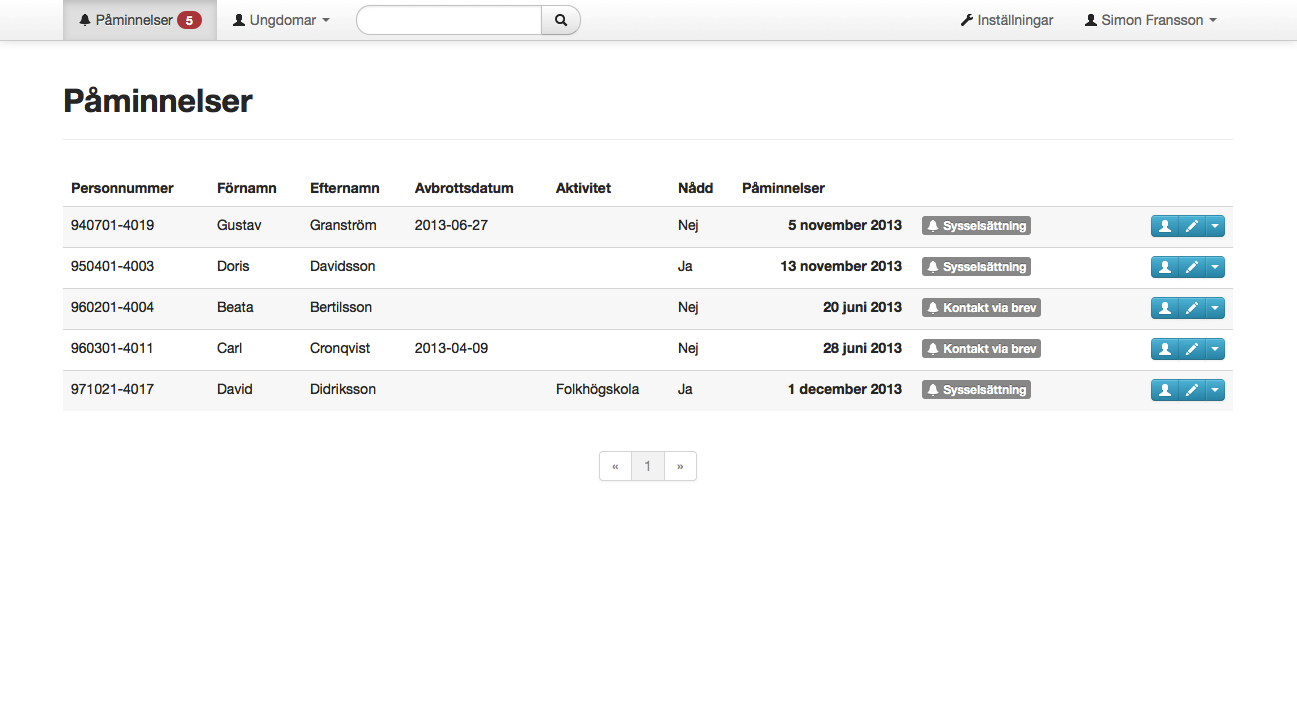Open the Påminnelser navigation tab
The image size is (1297, 725).
pyautogui.click(x=140, y=20)
